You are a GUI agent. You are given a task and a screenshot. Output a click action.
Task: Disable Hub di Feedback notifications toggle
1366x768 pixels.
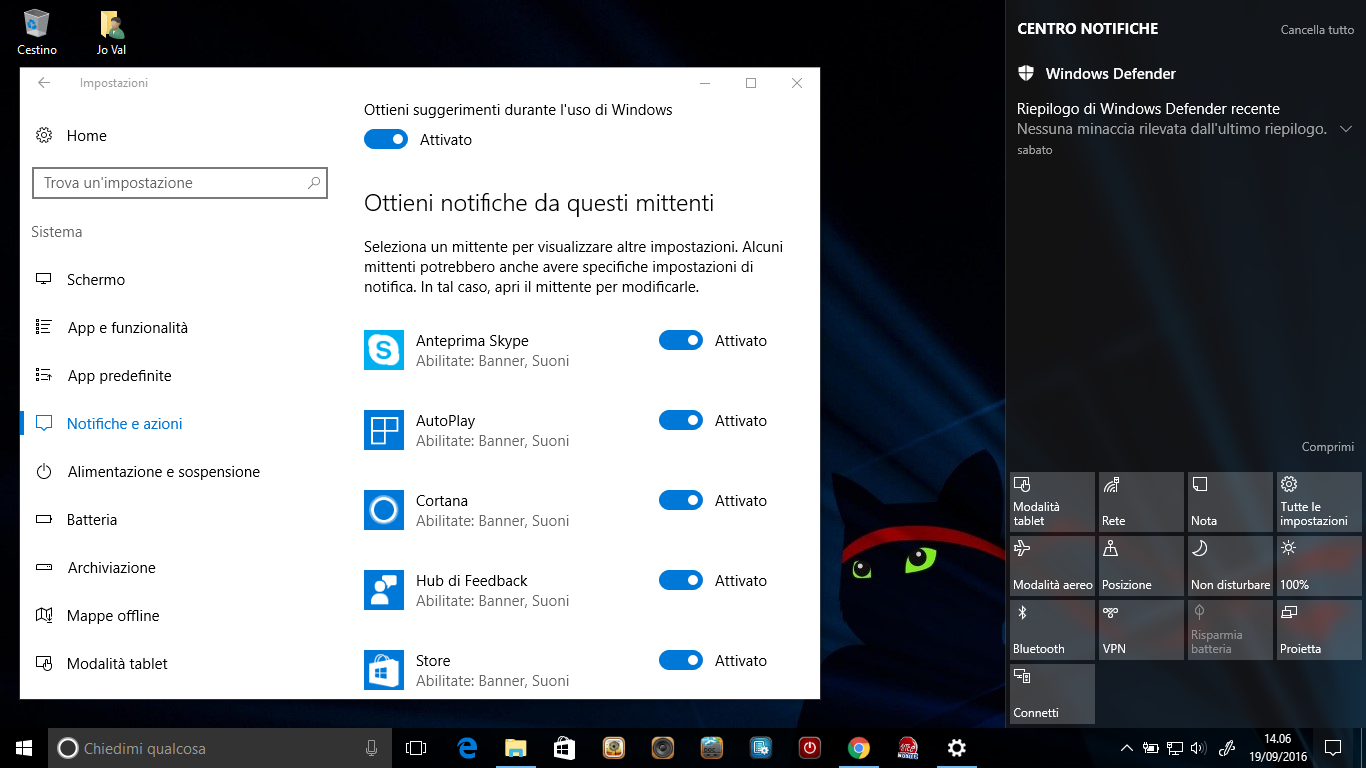point(681,581)
